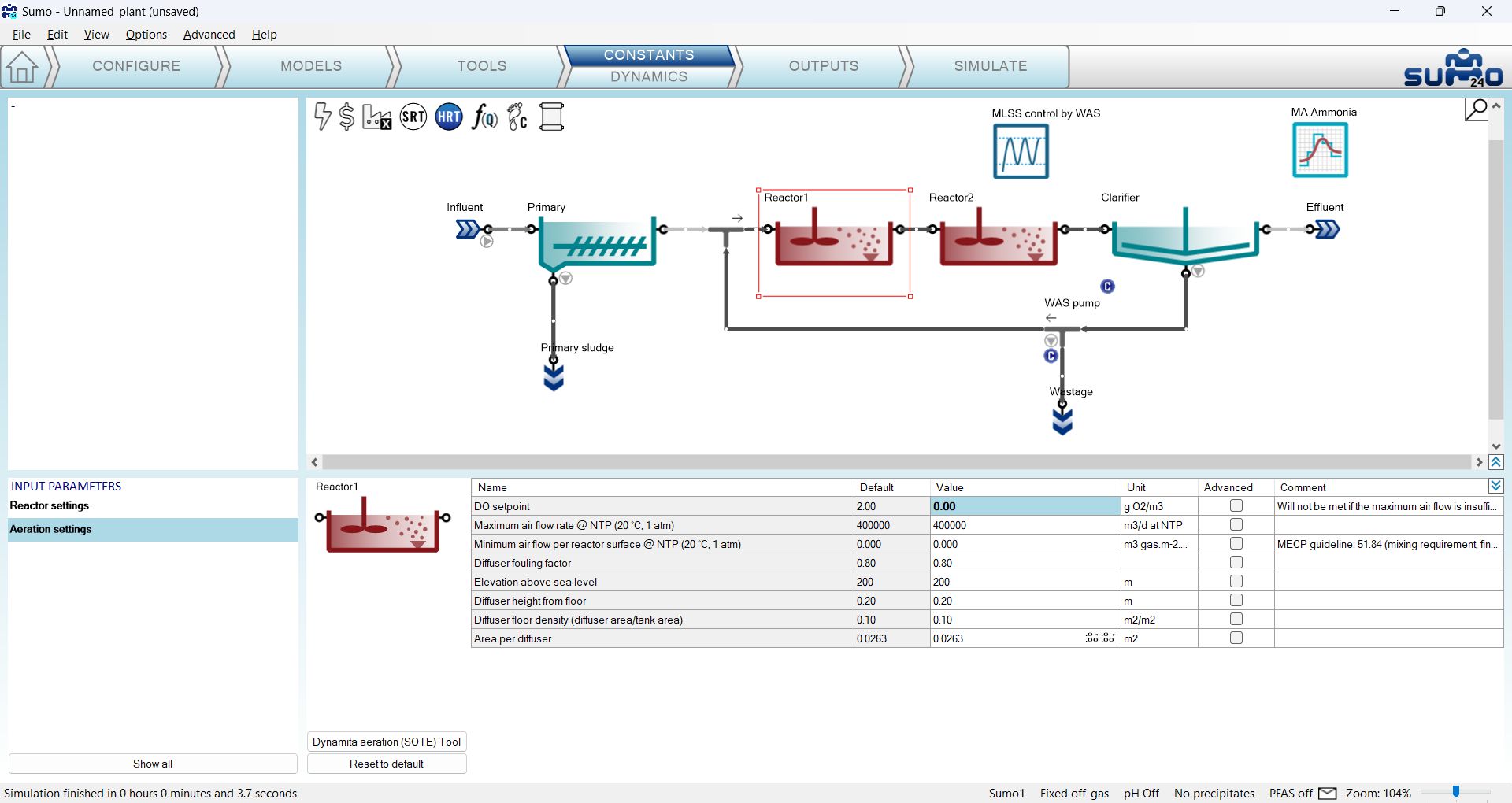Select the Effluent outlet icon
The image size is (1512, 803).
[1328, 229]
